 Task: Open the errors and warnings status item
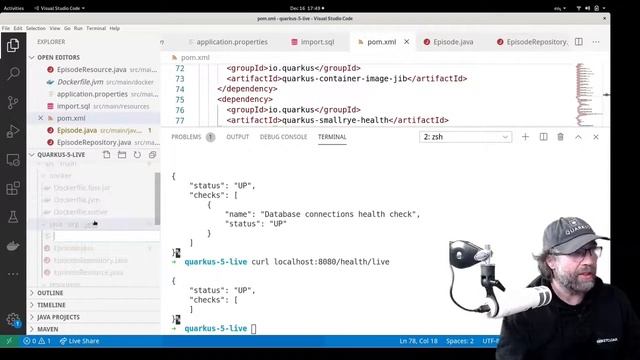pos(37,341)
